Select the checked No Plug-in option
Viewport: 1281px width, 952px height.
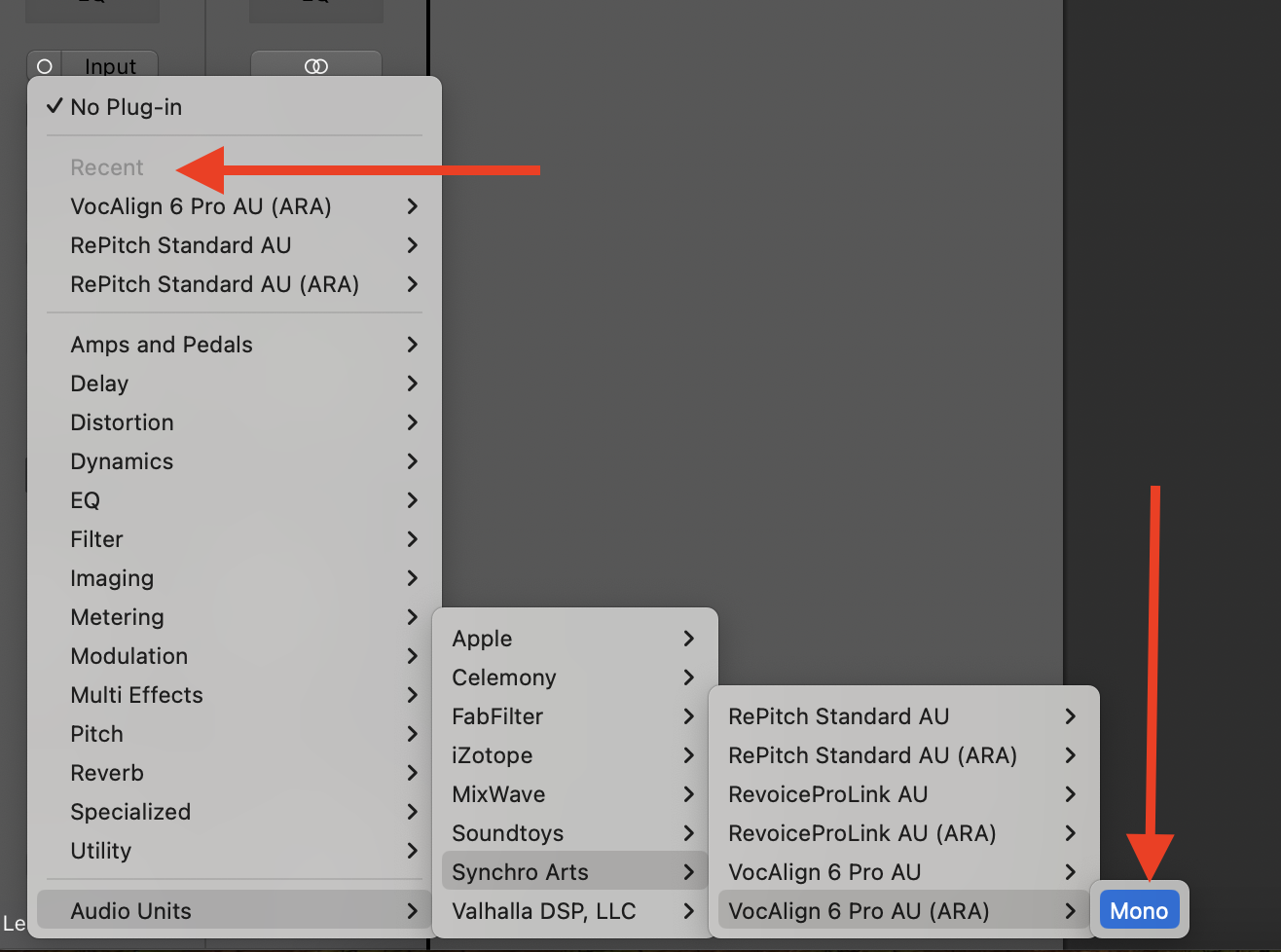127,107
